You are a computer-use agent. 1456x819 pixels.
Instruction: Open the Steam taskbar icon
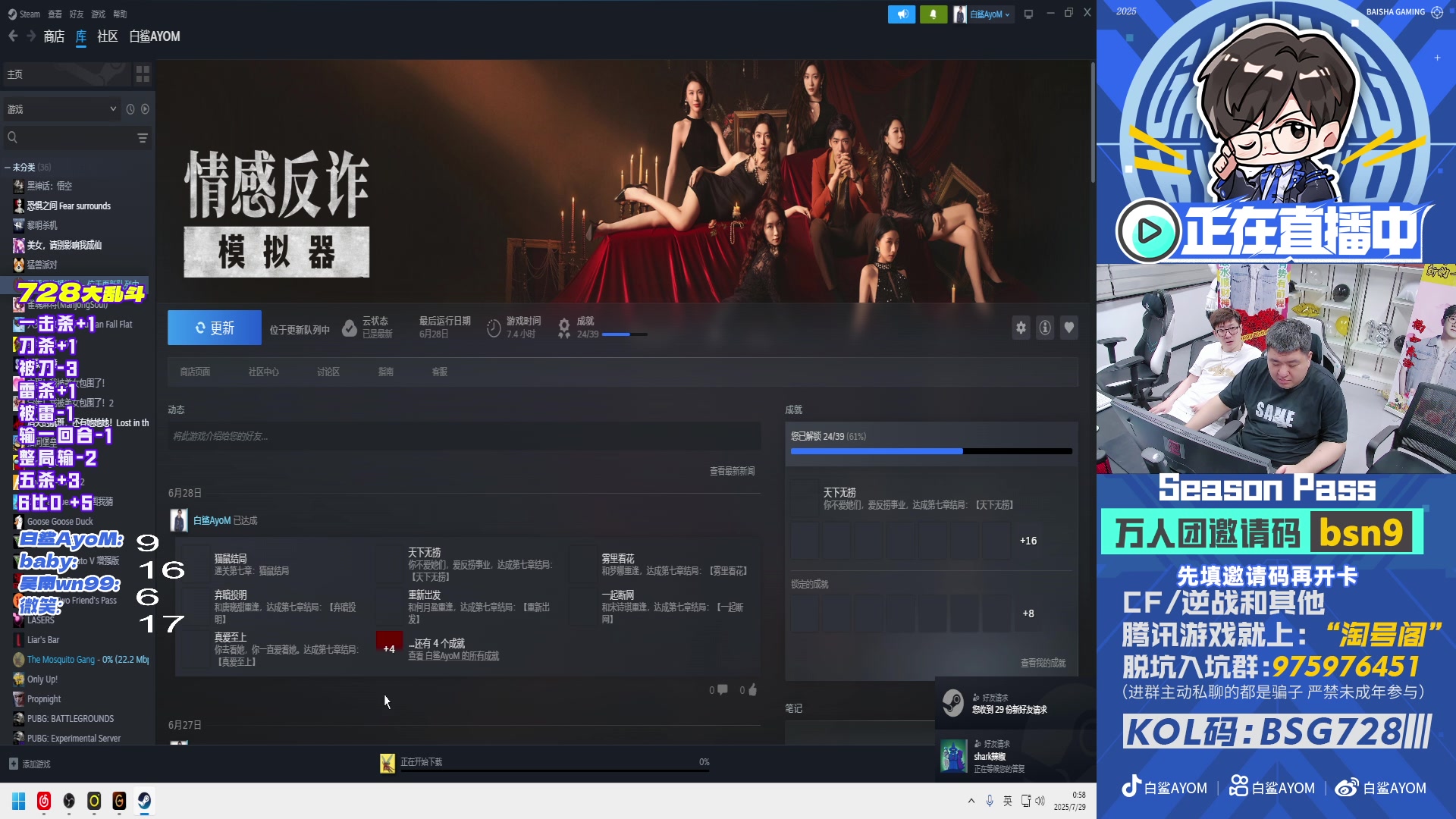[144, 801]
